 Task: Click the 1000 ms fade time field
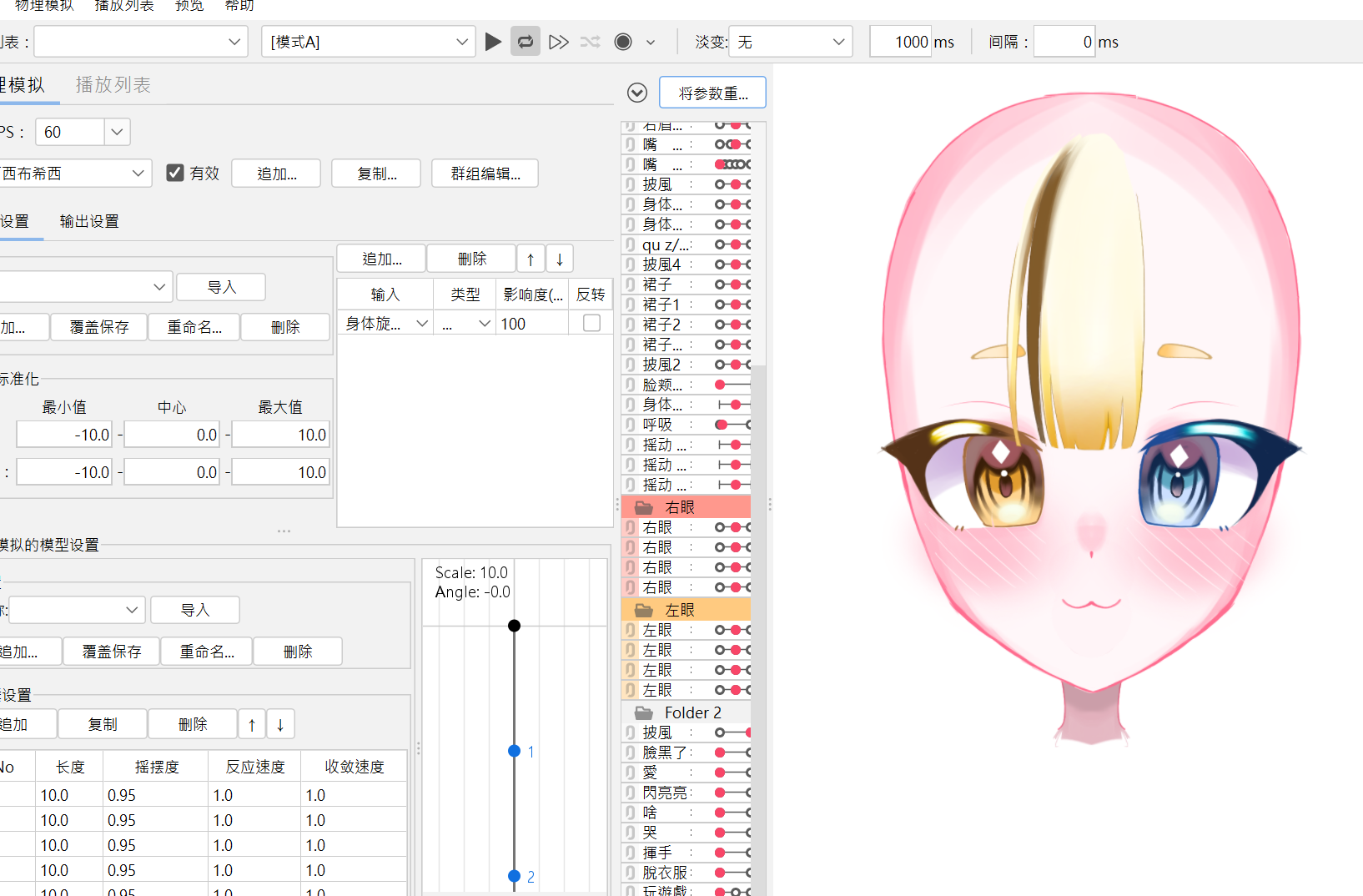click(x=899, y=42)
